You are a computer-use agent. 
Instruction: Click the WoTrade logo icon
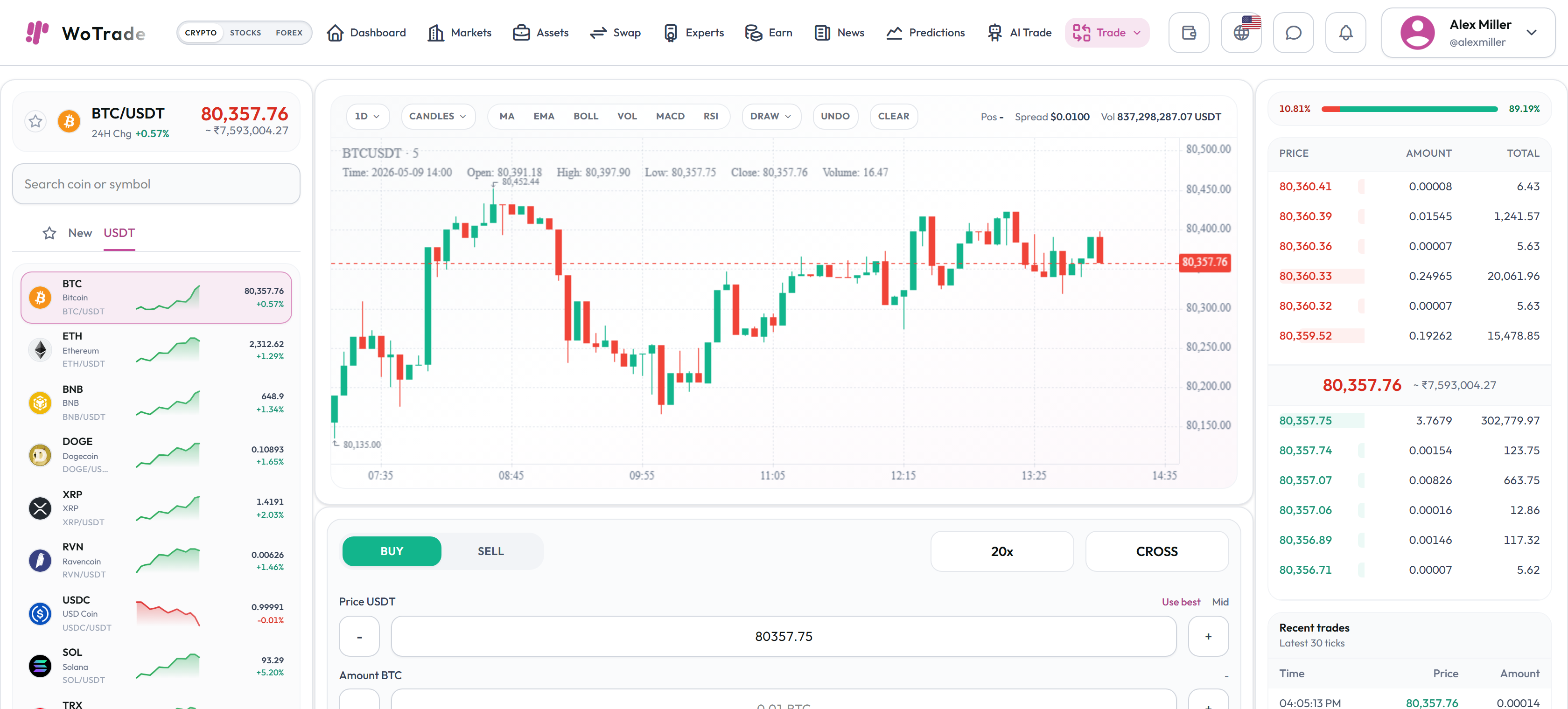click(x=37, y=32)
